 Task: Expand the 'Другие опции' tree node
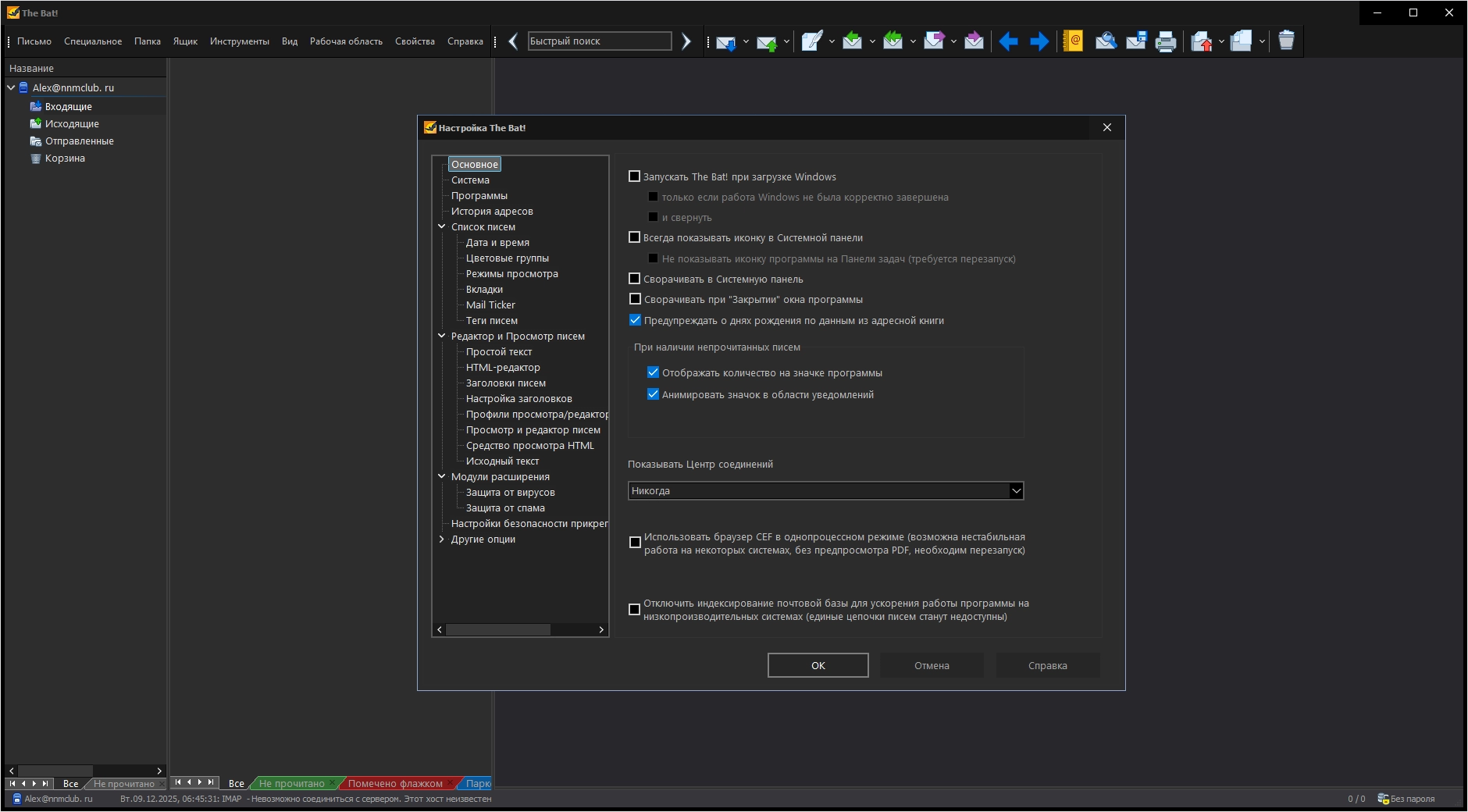coord(442,539)
